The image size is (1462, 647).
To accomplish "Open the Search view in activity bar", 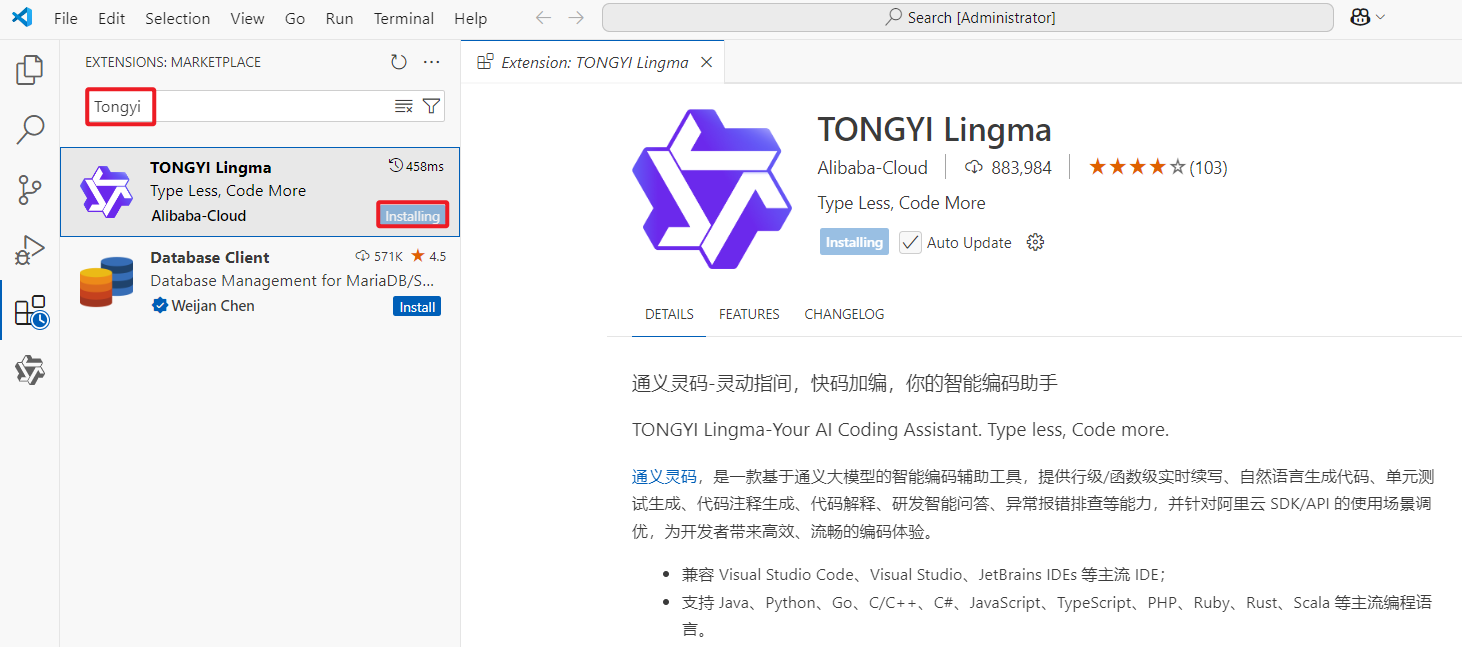I will pyautogui.click(x=30, y=129).
